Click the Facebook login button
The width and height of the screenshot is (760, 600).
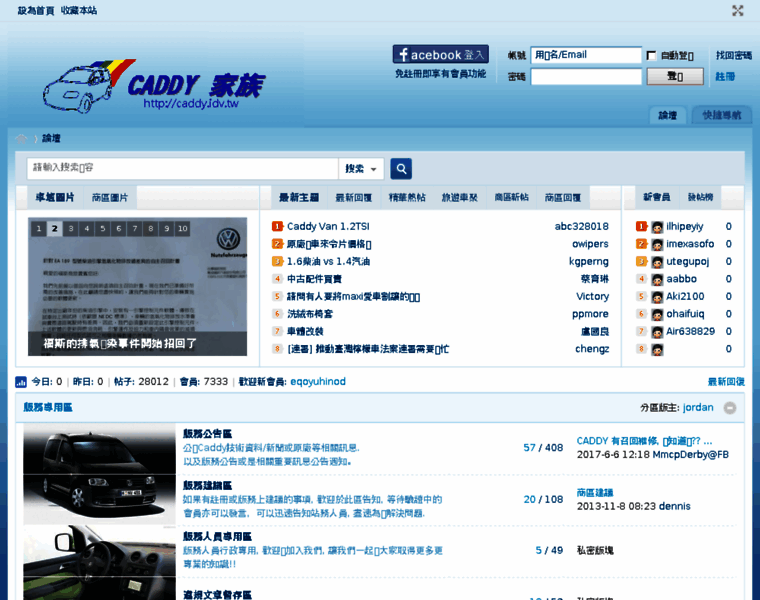pyautogui.click(x=441, y=54)
